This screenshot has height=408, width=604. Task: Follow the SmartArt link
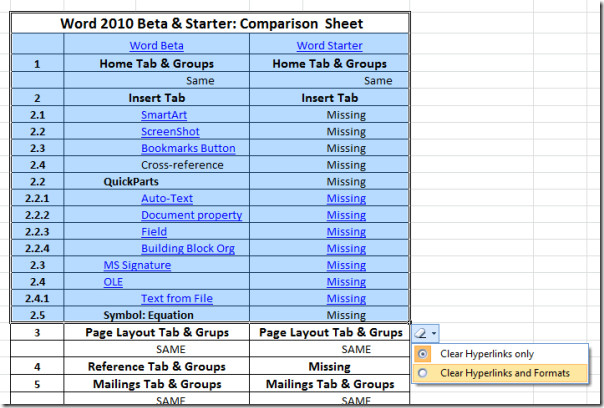(164, 115)
